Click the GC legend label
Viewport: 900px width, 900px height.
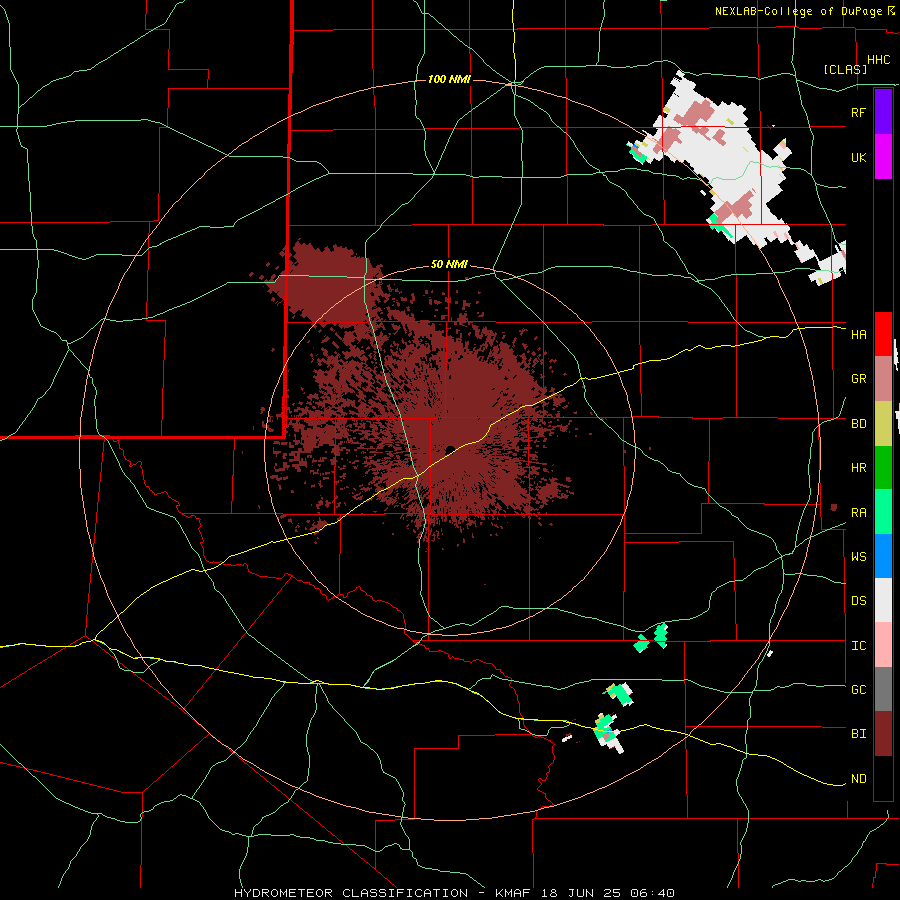(858, 690)
